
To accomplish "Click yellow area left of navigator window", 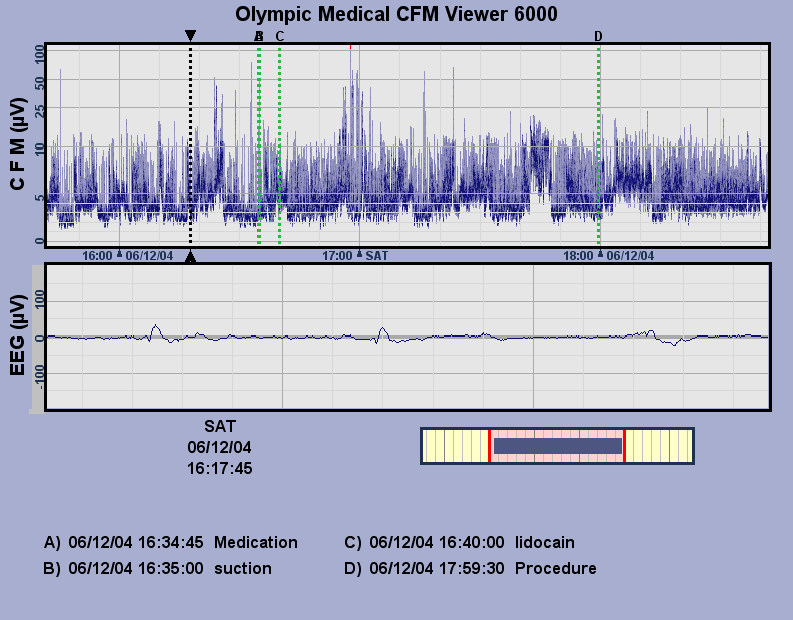I will pyautogui.click(x=455, y=446).
